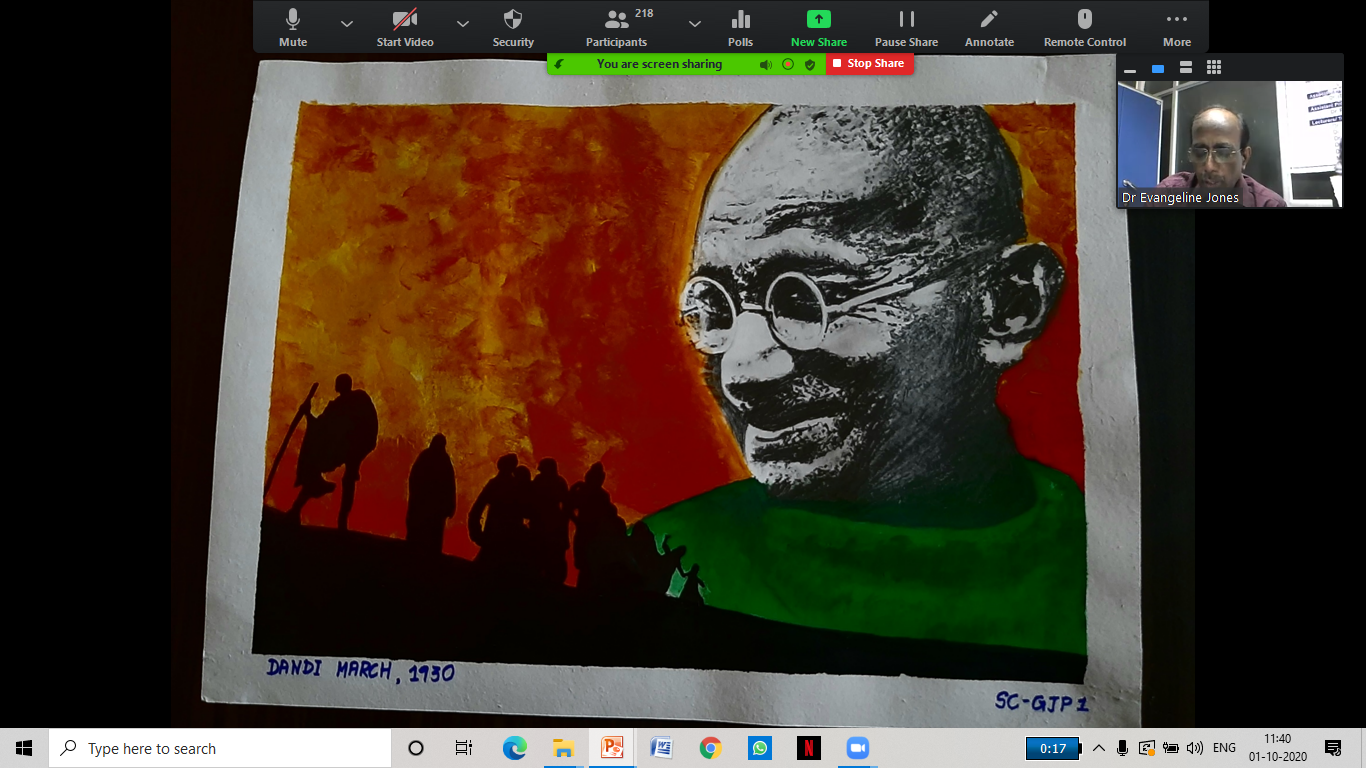Expand the arrow next to Participants
The image size is (1366, 768).
[x=694, y=23]
